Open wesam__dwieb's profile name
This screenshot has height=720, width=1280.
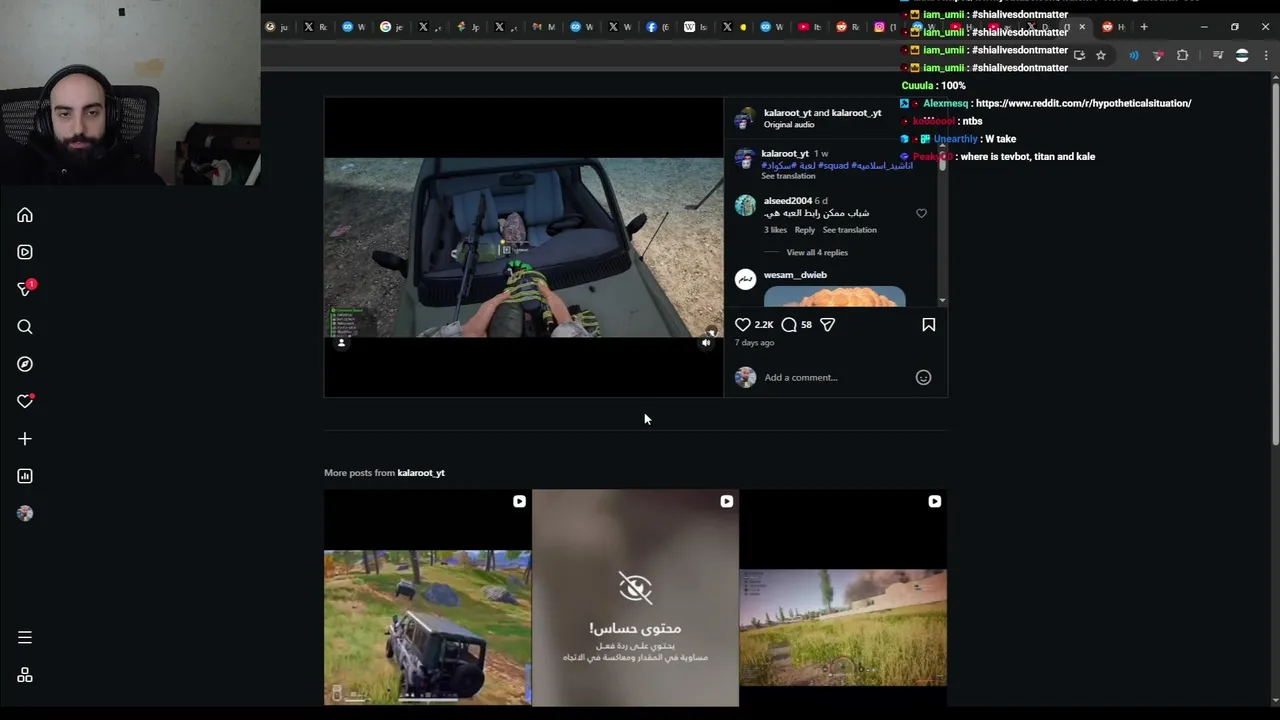click(x=795, y=275)
